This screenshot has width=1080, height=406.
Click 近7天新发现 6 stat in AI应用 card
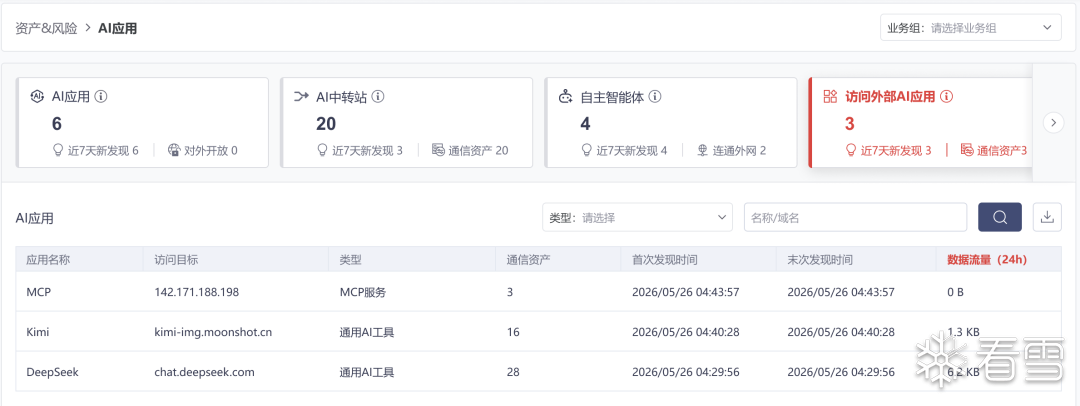tap(103, 150)
